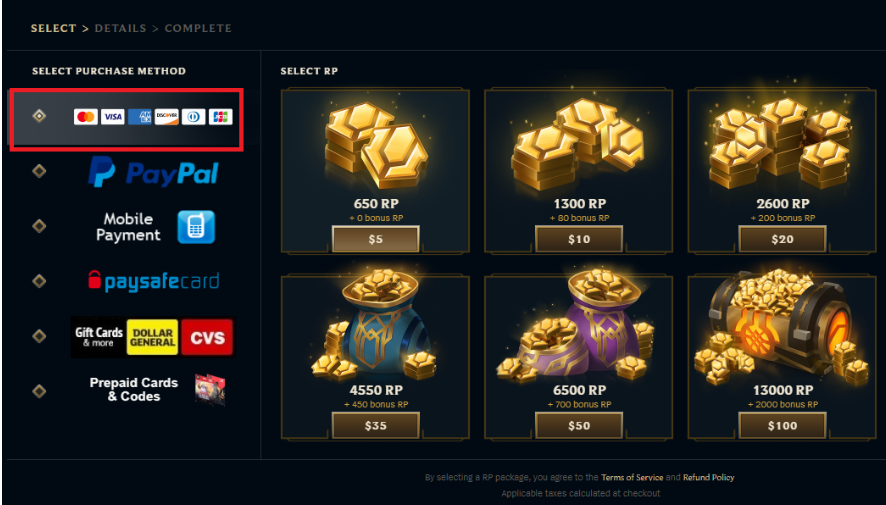Buy 650 RP with the $5 button
Image resolution: width=886 pixels, height=505 pixels.
[x=376, y=239]
